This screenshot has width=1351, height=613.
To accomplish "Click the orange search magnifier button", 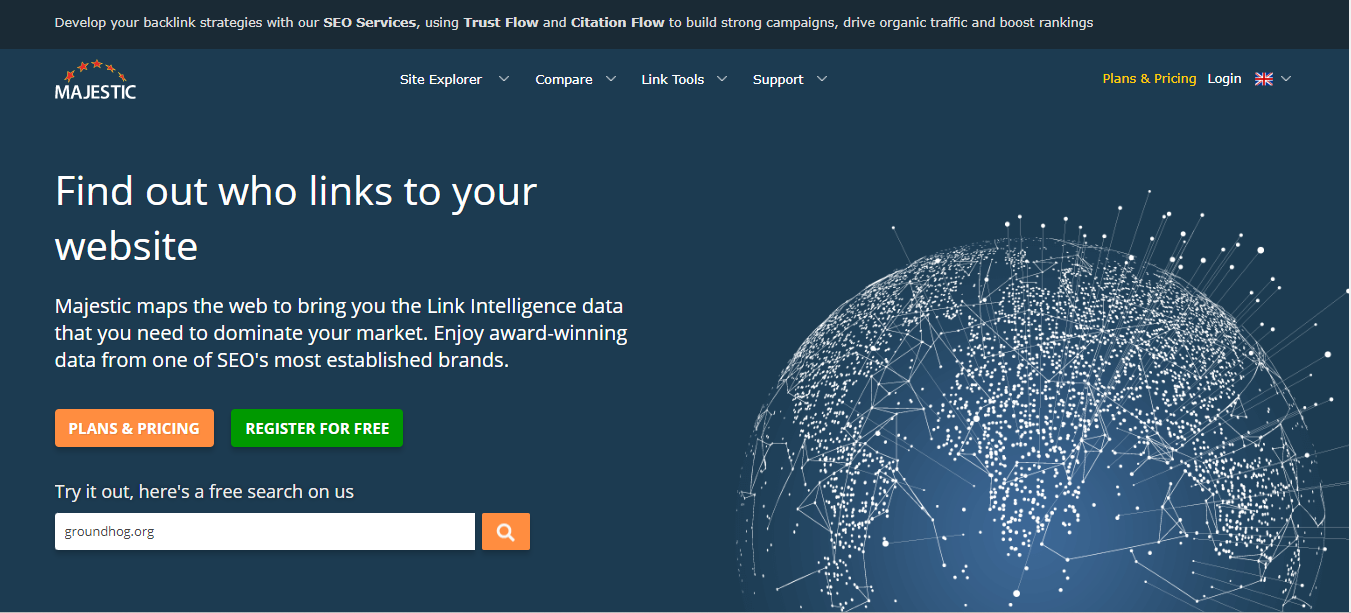I will (x=506, y=532).
